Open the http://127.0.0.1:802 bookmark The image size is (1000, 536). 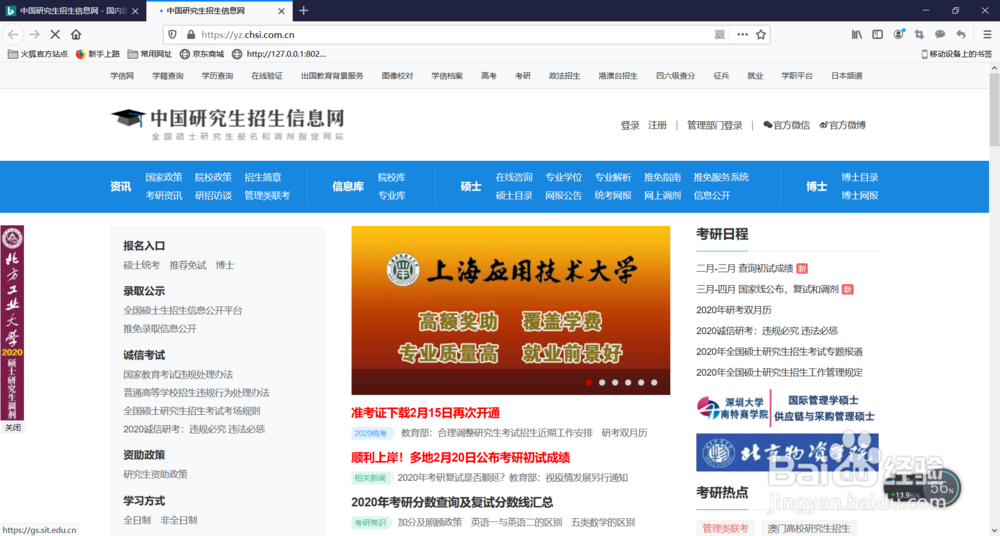click(x=279, y=54)
